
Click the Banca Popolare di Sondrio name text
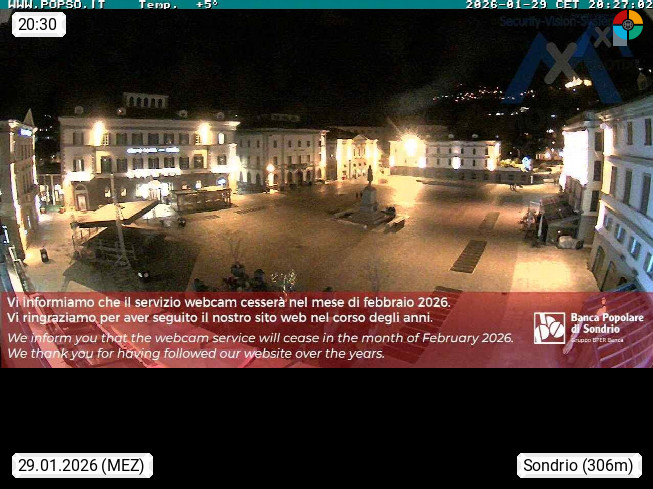point(606,323)
